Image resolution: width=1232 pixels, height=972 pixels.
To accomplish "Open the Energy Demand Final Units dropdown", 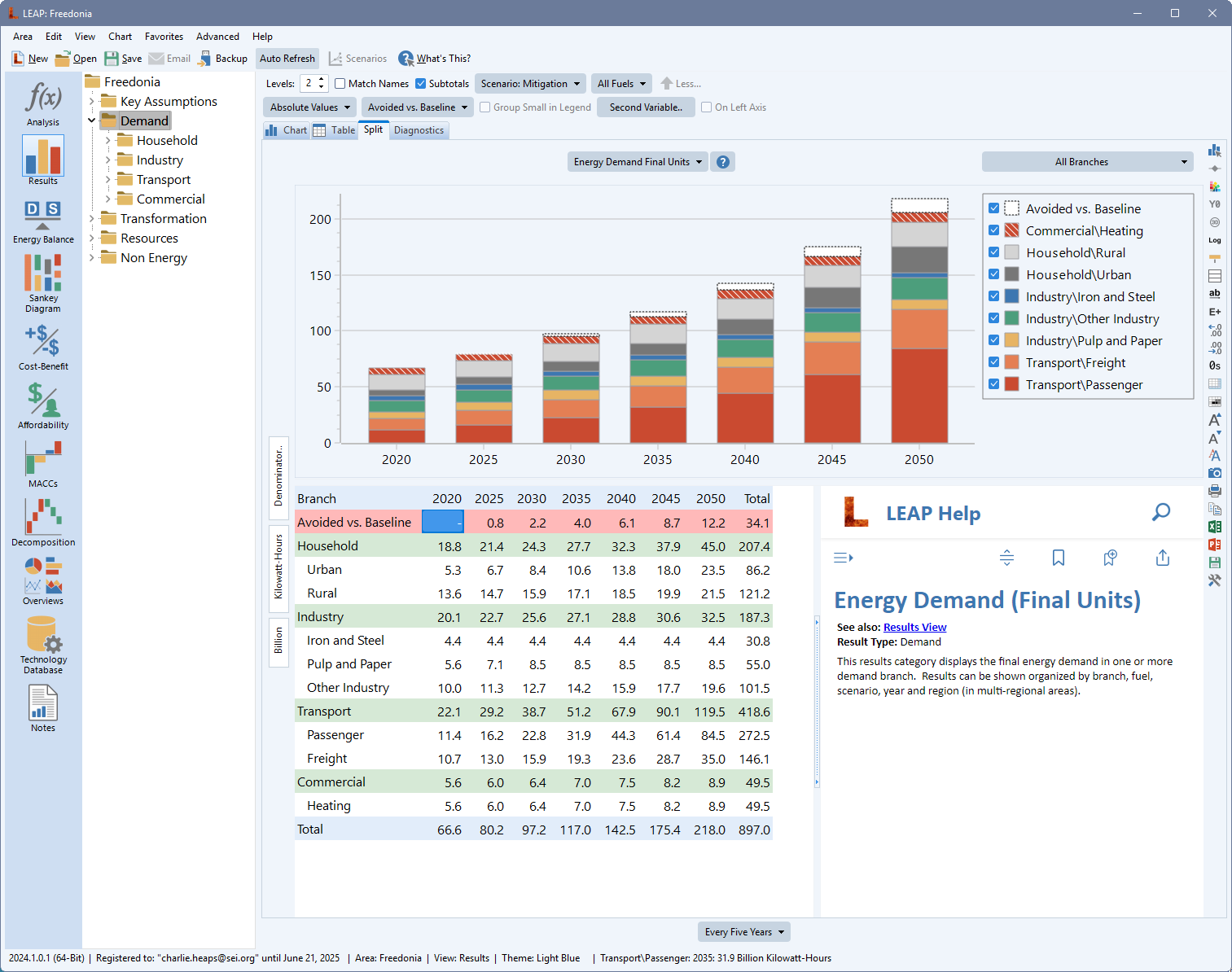I will 638,162.
